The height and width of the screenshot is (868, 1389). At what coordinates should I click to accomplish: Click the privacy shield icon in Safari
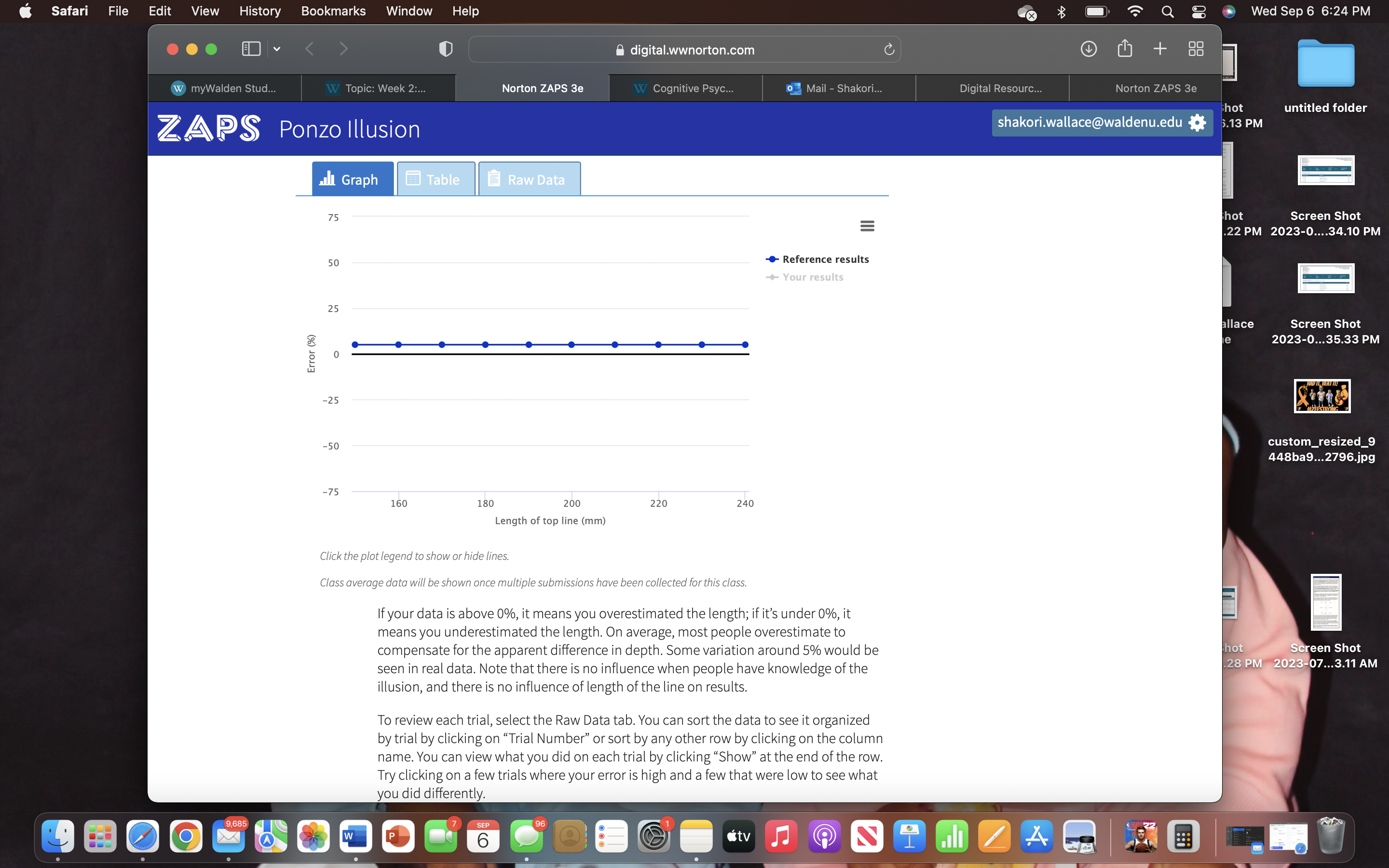point(446,49)
